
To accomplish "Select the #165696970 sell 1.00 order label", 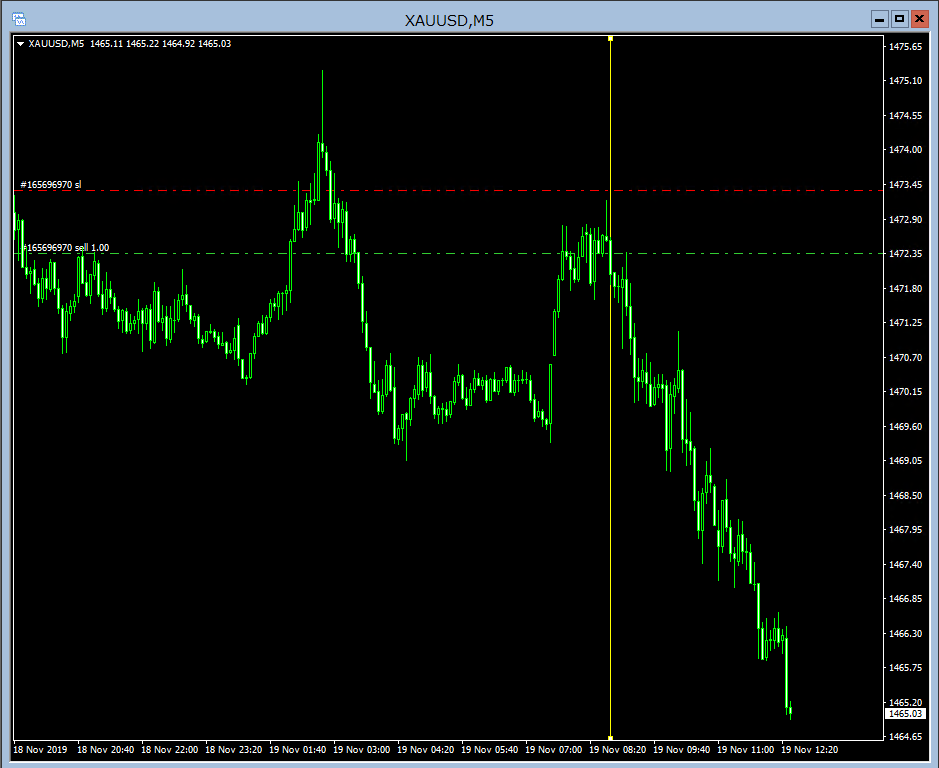I will coord(66,247).
